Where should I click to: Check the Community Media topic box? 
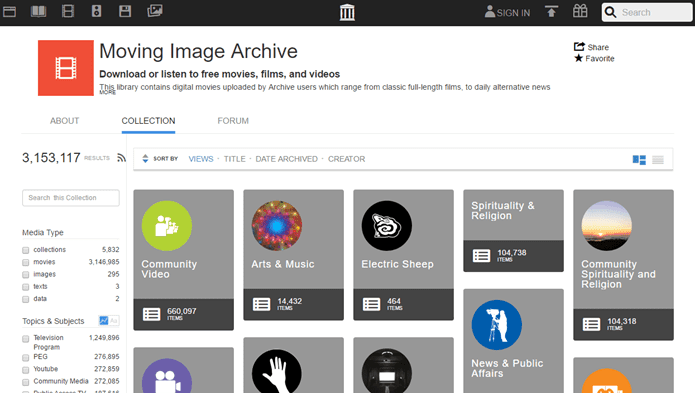point(26,382)
